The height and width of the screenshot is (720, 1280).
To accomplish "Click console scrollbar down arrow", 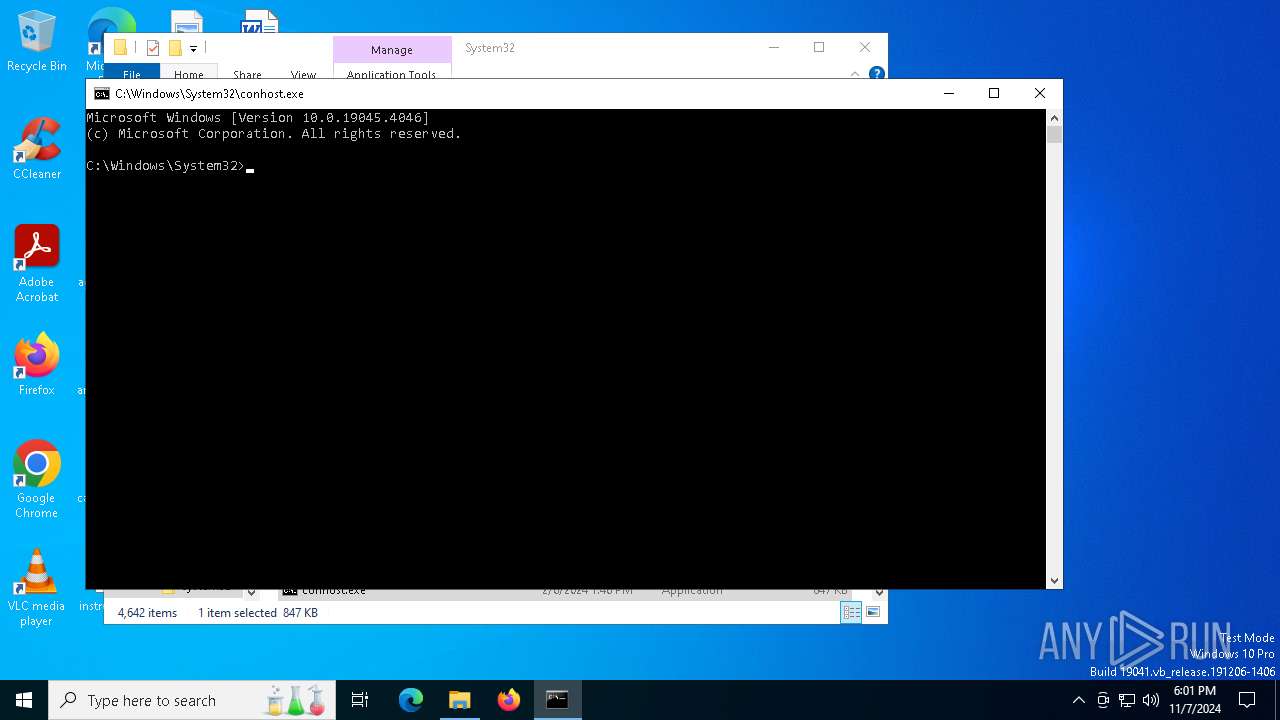I will click(x=1054, y=580).
